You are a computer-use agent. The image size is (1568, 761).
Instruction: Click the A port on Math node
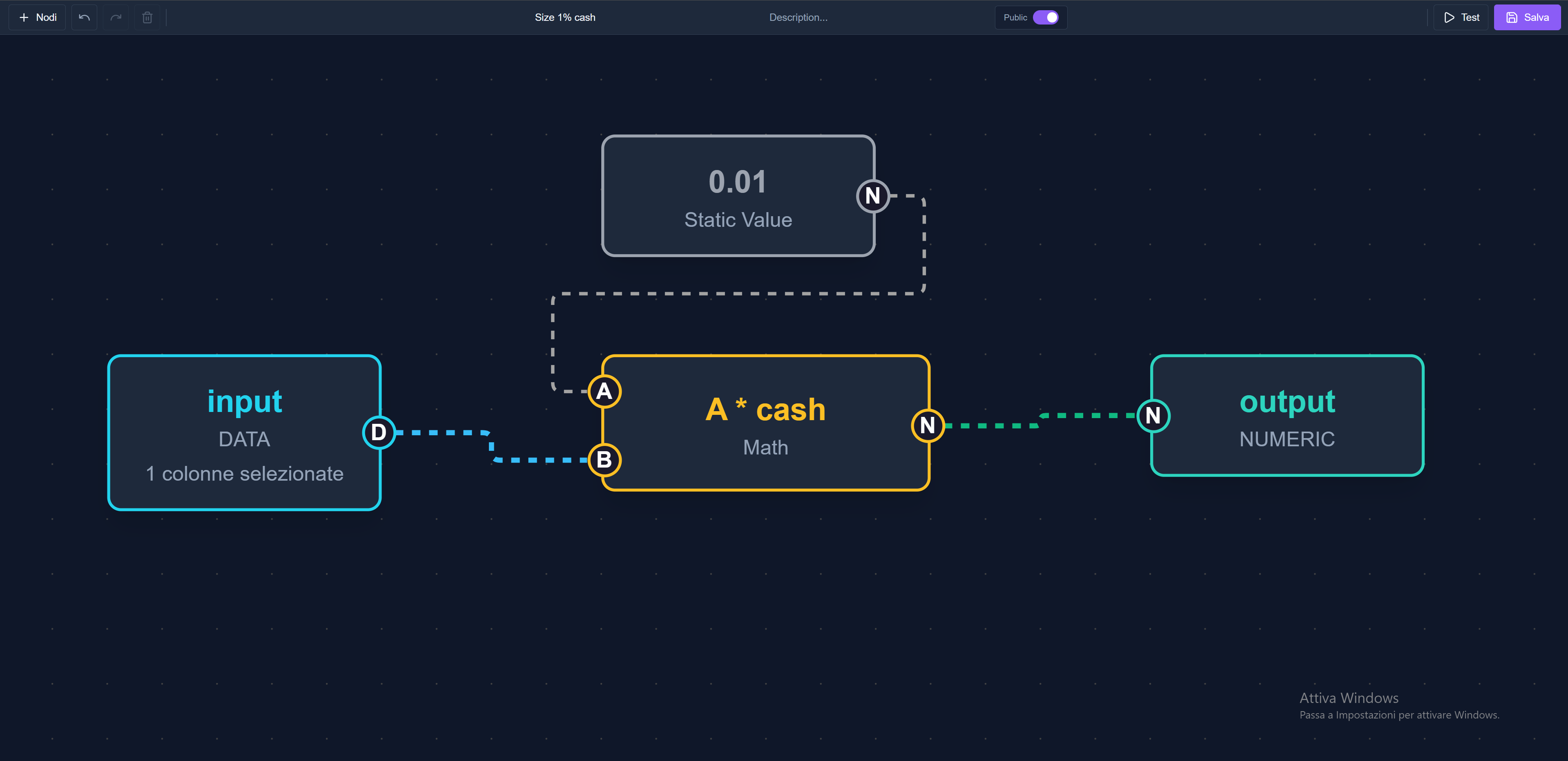click(x=604, y=391)
